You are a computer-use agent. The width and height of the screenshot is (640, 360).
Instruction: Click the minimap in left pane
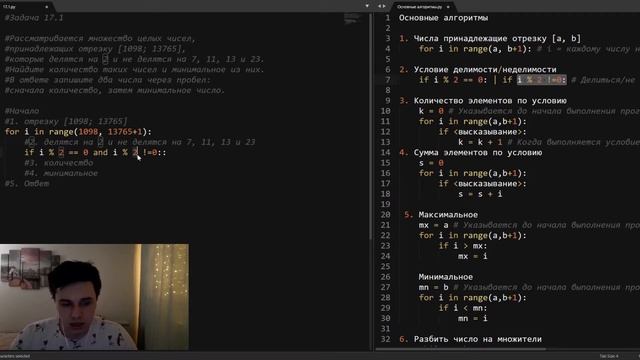point(352,19)
